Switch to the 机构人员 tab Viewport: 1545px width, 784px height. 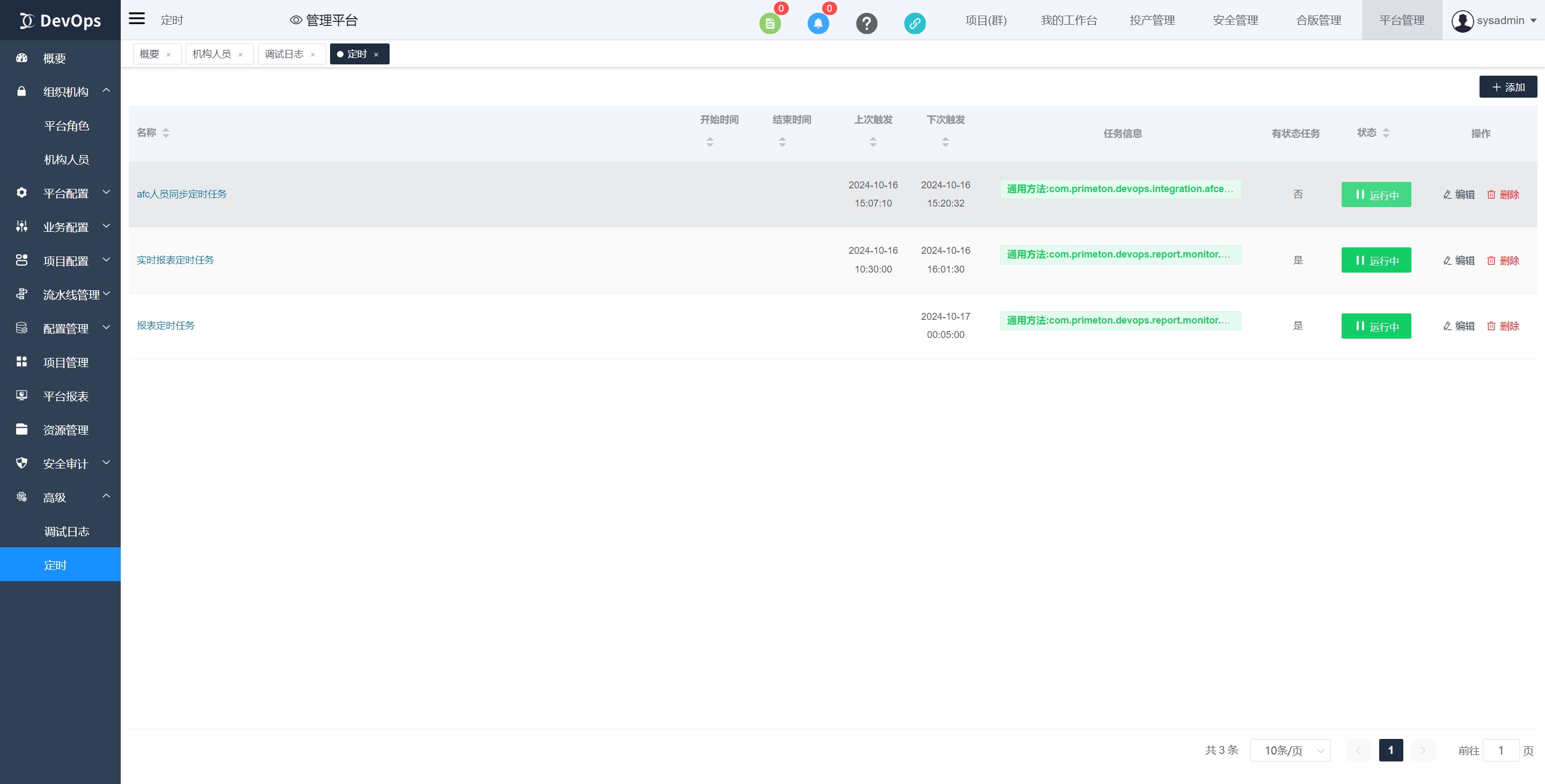coord(212,54)
